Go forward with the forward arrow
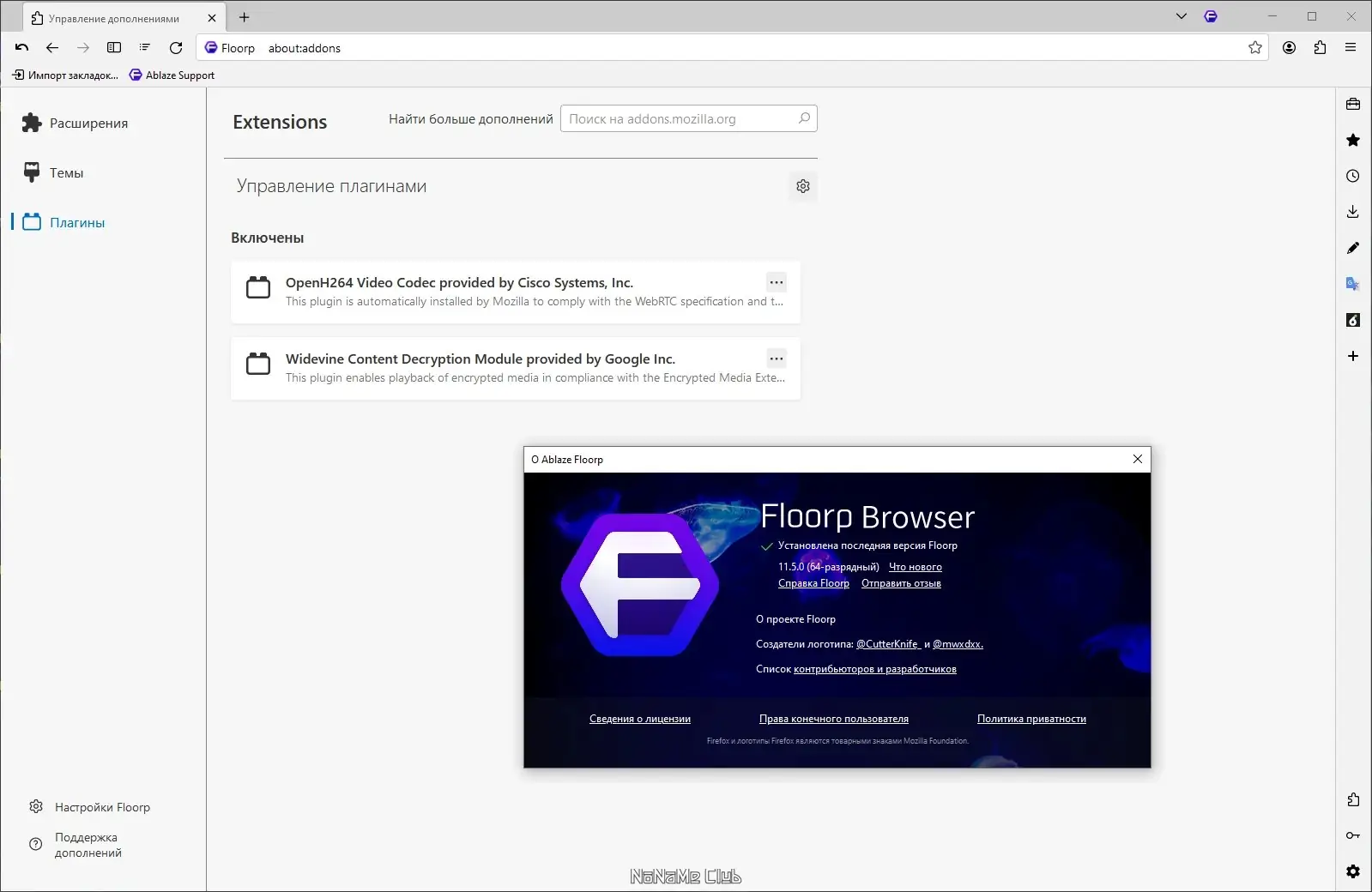This screenshot has height=892, width=1372. click(83, 48)
